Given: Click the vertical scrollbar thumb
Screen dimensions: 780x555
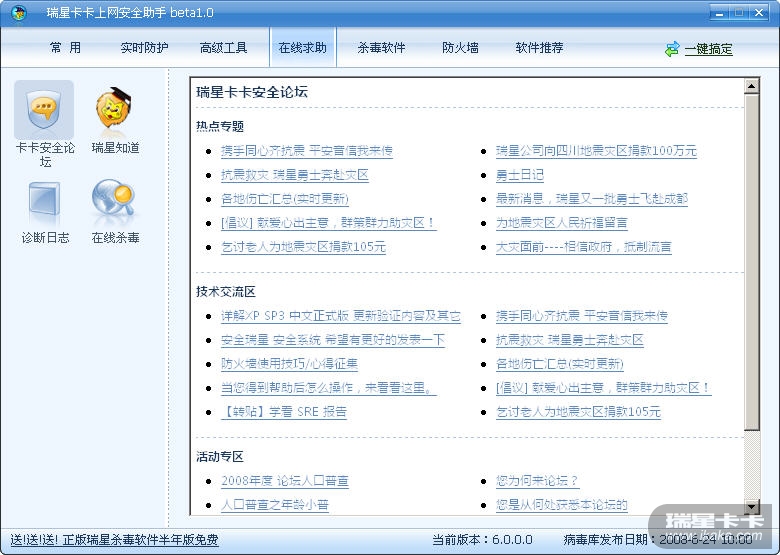Looking at the screenshot, I should click(752, 262).
